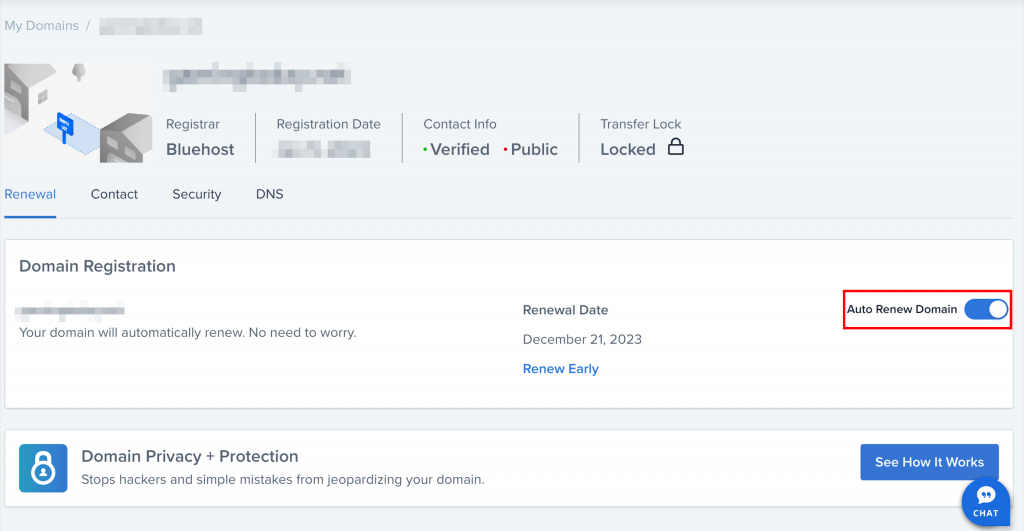
Task: Click the Auto Renew Domain label
Action: 901,310
